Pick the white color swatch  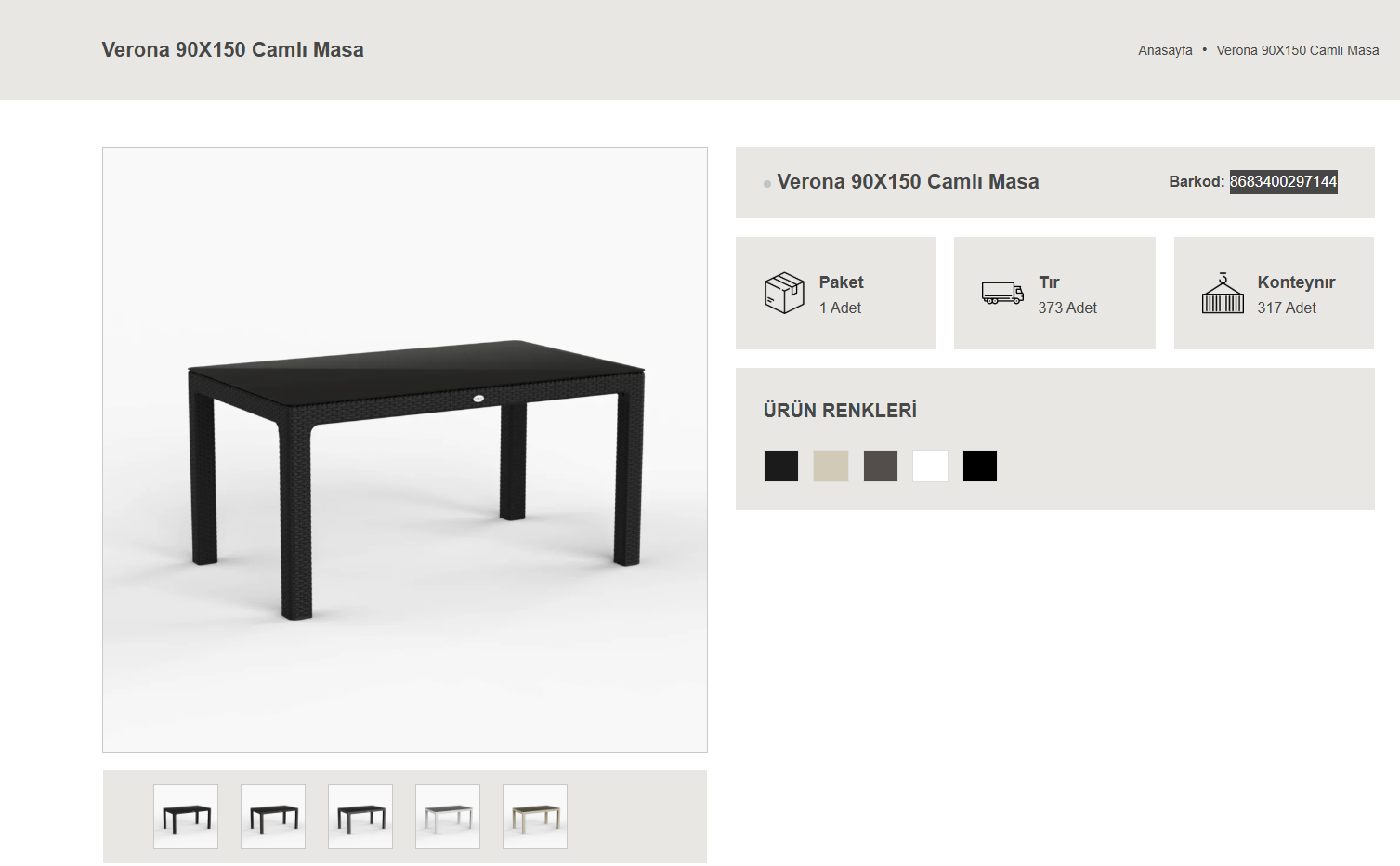pyautogui.click(x=930, y=466)
